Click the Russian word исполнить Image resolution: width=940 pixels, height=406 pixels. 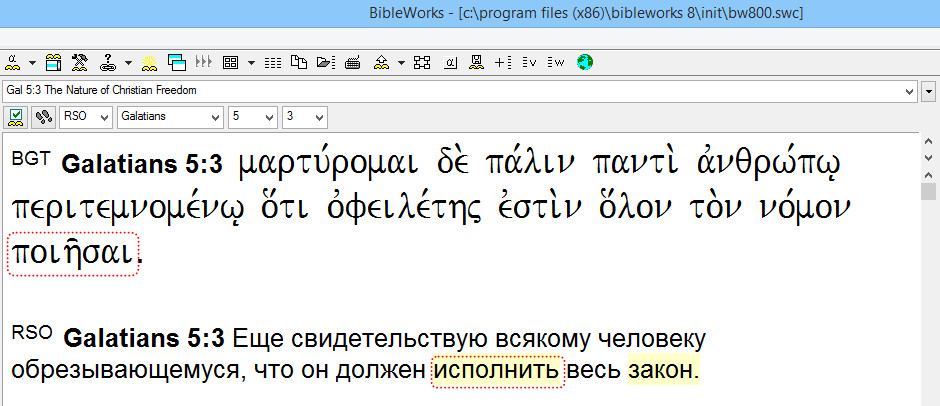point(498,371)
